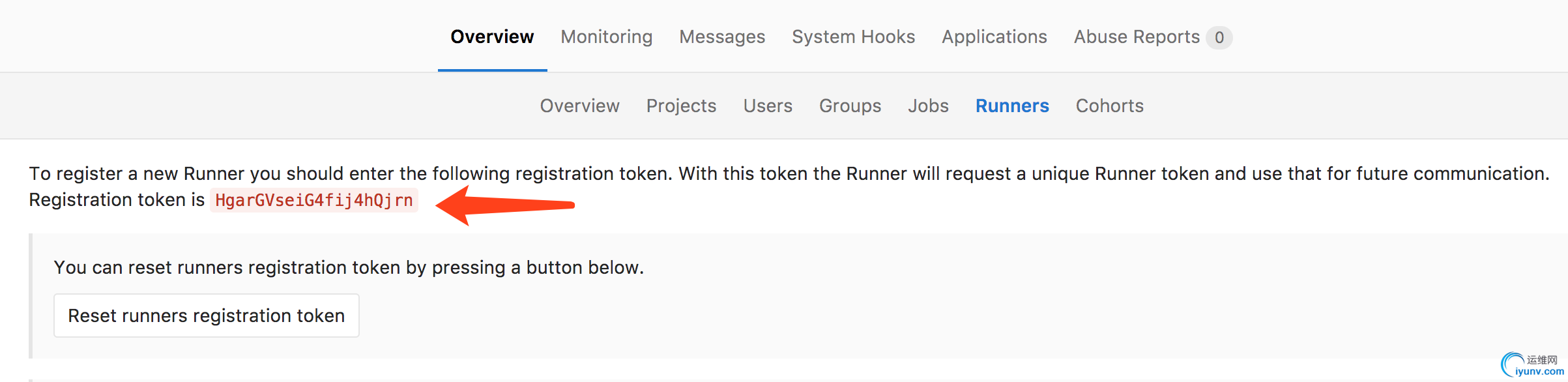Image resolution: width=1568 pixels, height=382 pixels.
Task: Select the Runners sub-tab
Action: coord(1012,106)
